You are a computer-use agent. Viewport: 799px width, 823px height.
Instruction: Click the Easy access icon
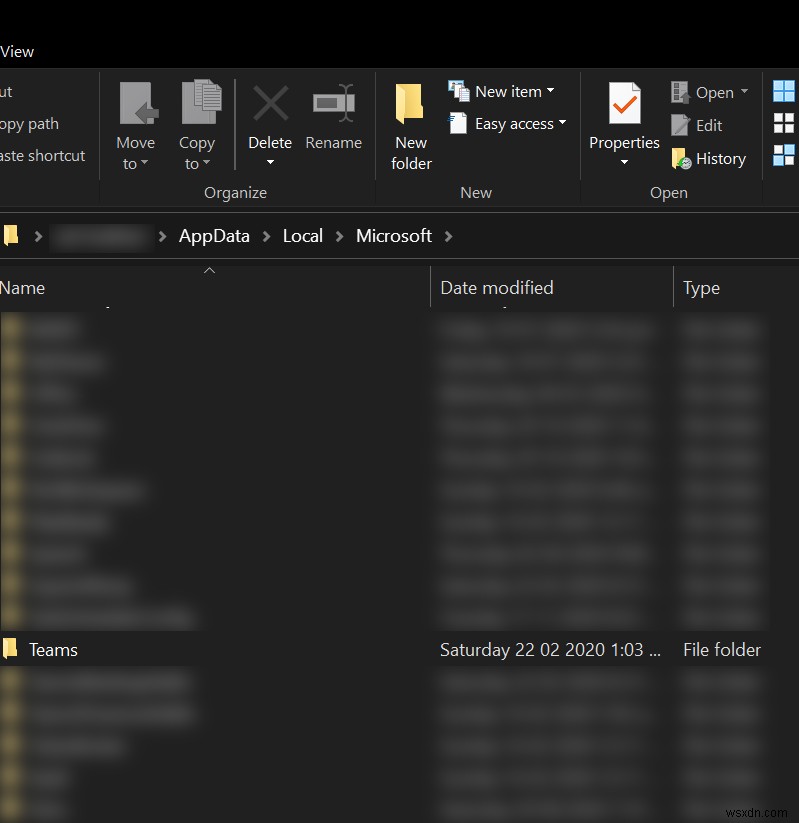pos(458,123)
